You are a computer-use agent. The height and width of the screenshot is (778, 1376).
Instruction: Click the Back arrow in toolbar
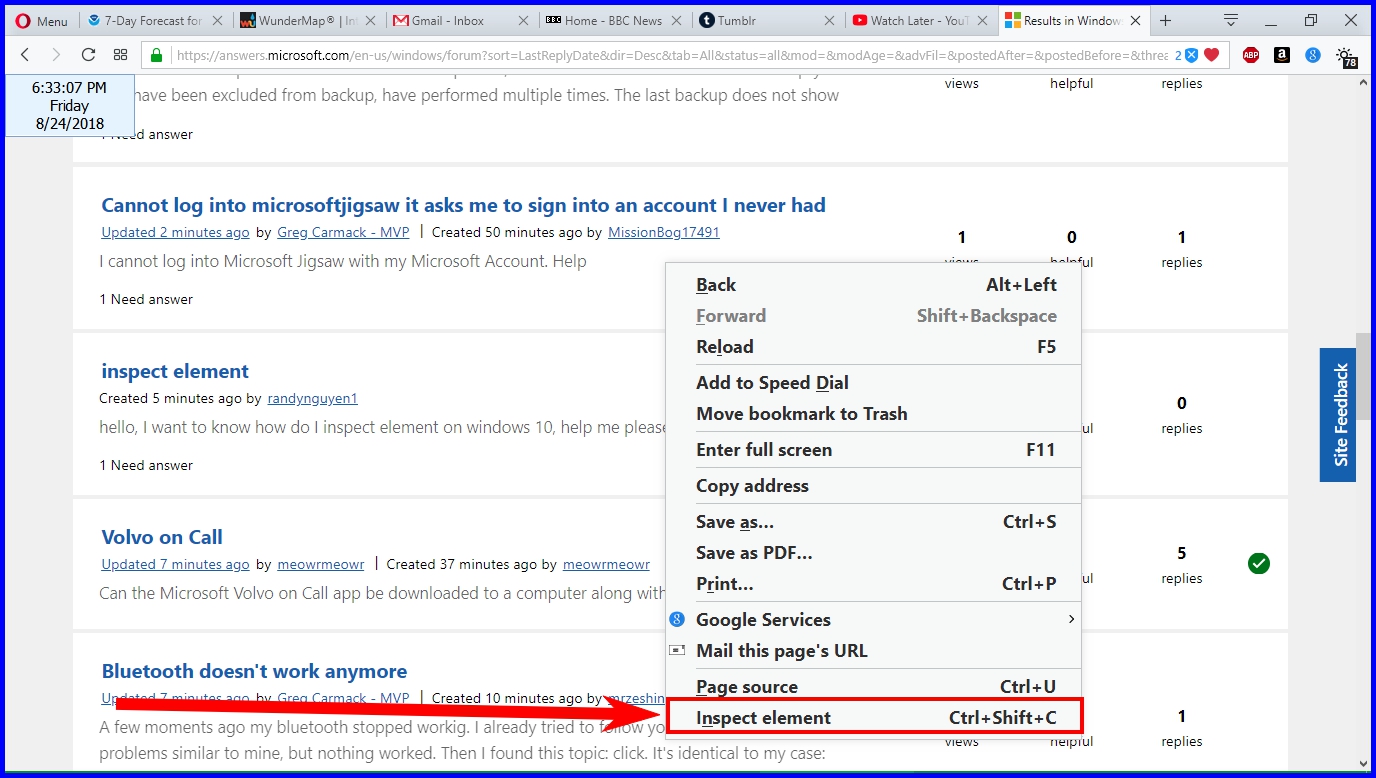click(x=25, y=55)
